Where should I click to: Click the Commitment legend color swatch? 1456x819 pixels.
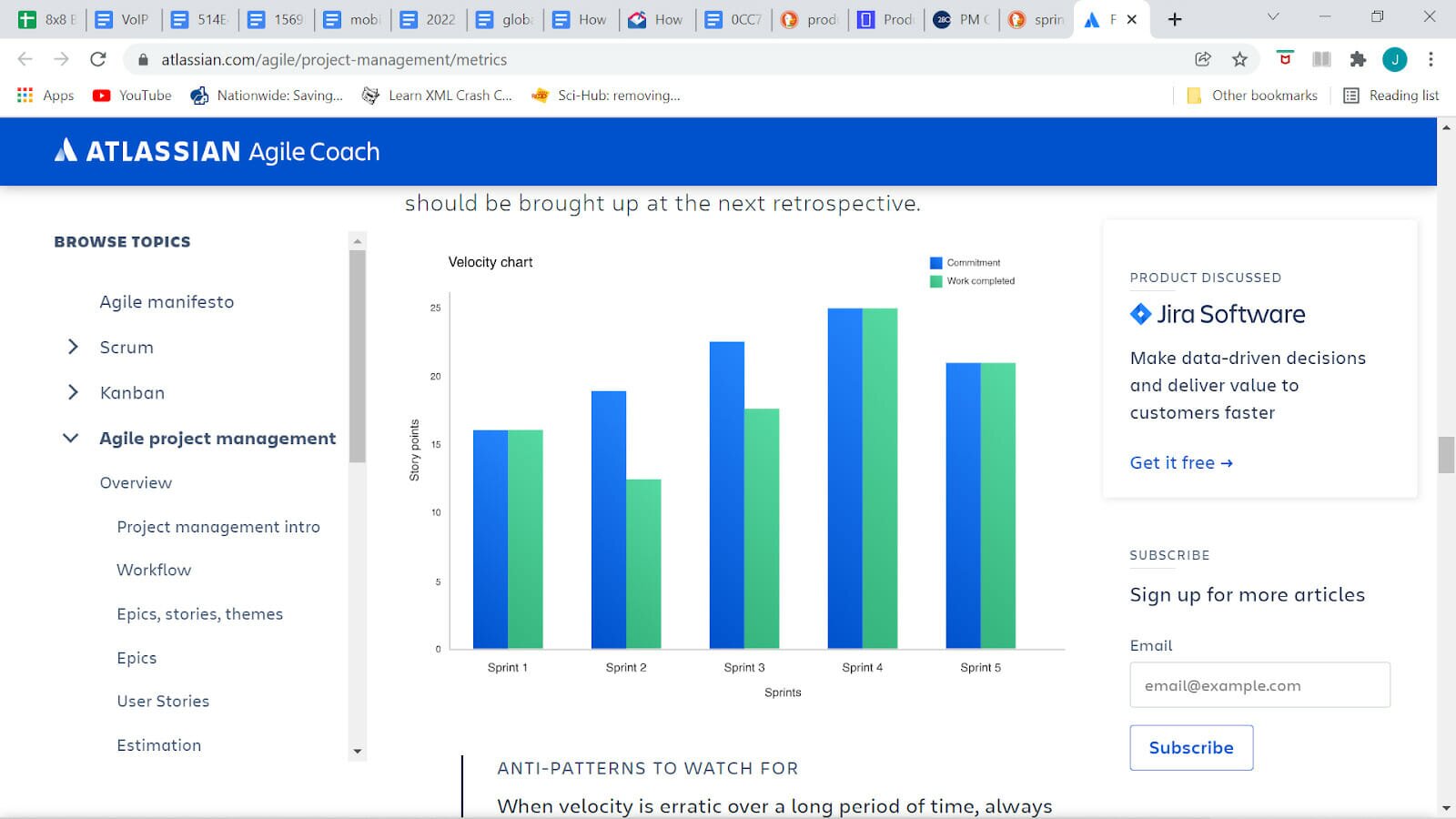tap(935, 263)
